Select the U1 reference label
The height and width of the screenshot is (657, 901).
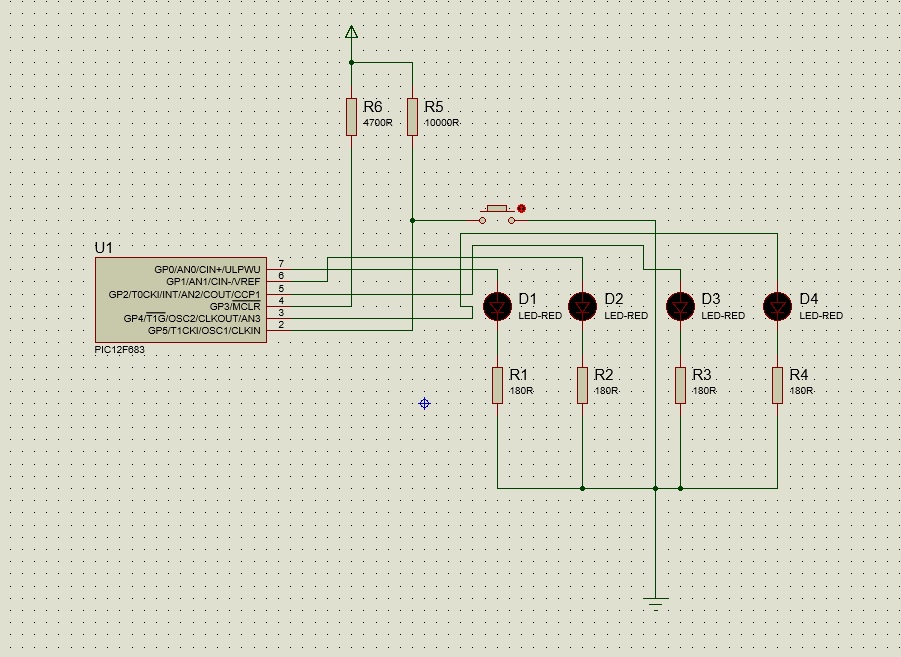click(x=104, y=247)
